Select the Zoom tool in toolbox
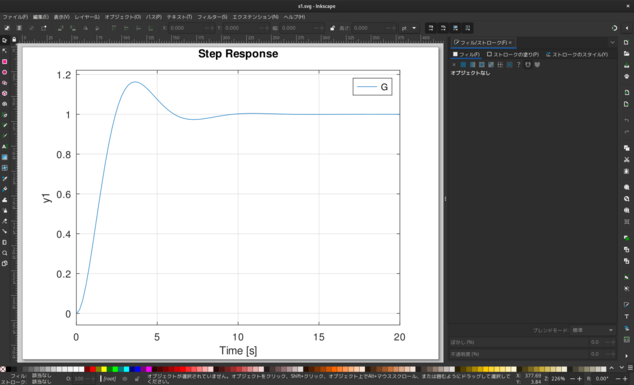The width and height of the screenshot is (634, 385). (4, 253)
